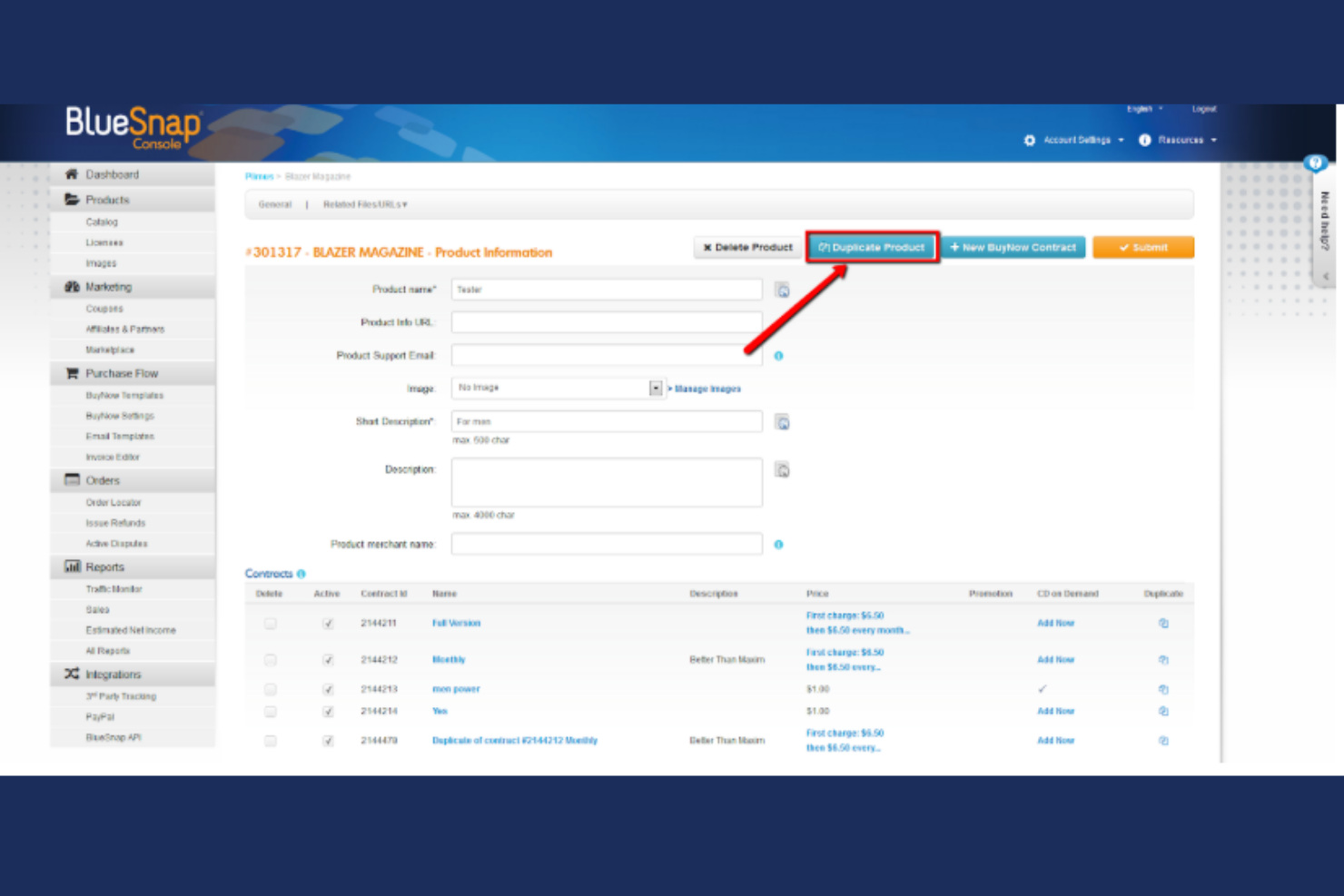1344x896 pixels.
Task: Check Delete box for Full Version contract
Action: 271,624
